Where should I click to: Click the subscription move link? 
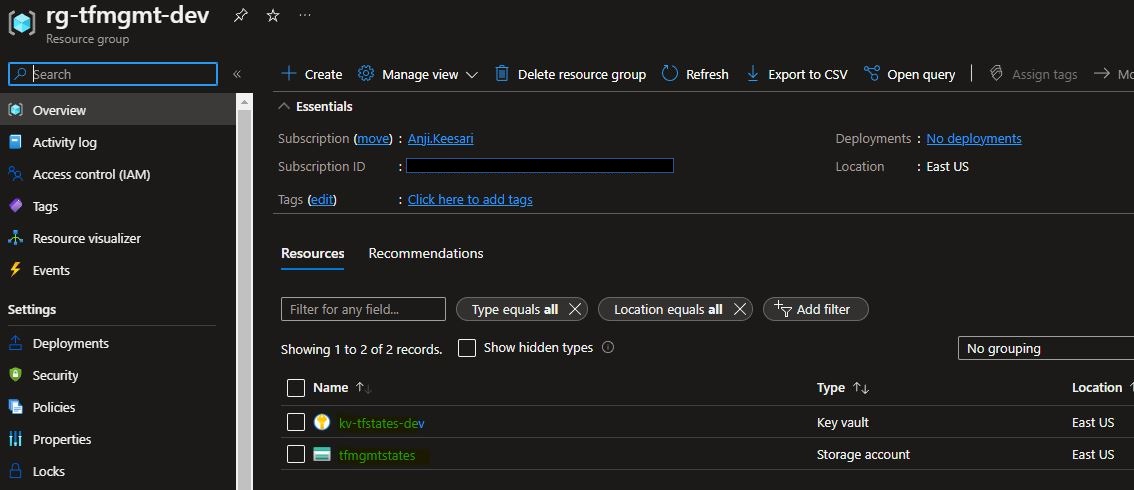374,138
